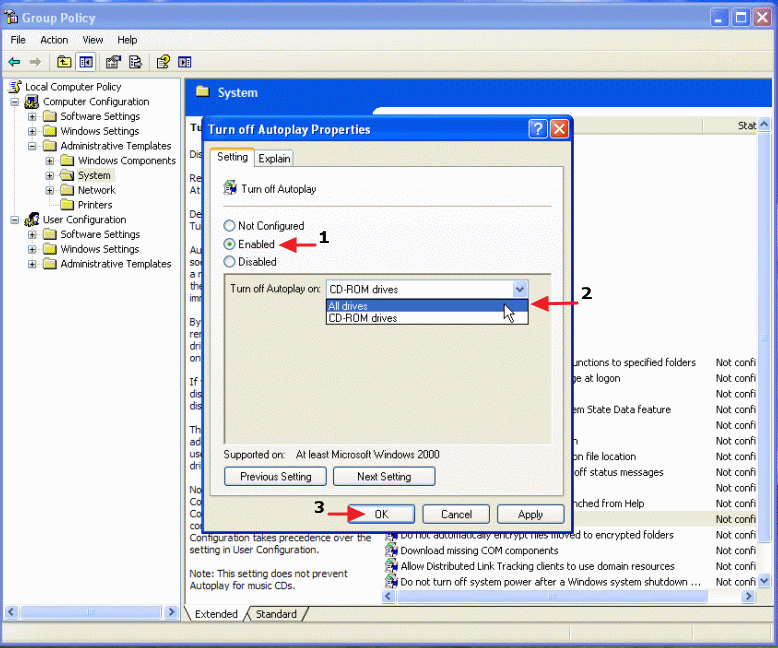Switch to the Explain tab
778x648 pixels.
point(274,158)
